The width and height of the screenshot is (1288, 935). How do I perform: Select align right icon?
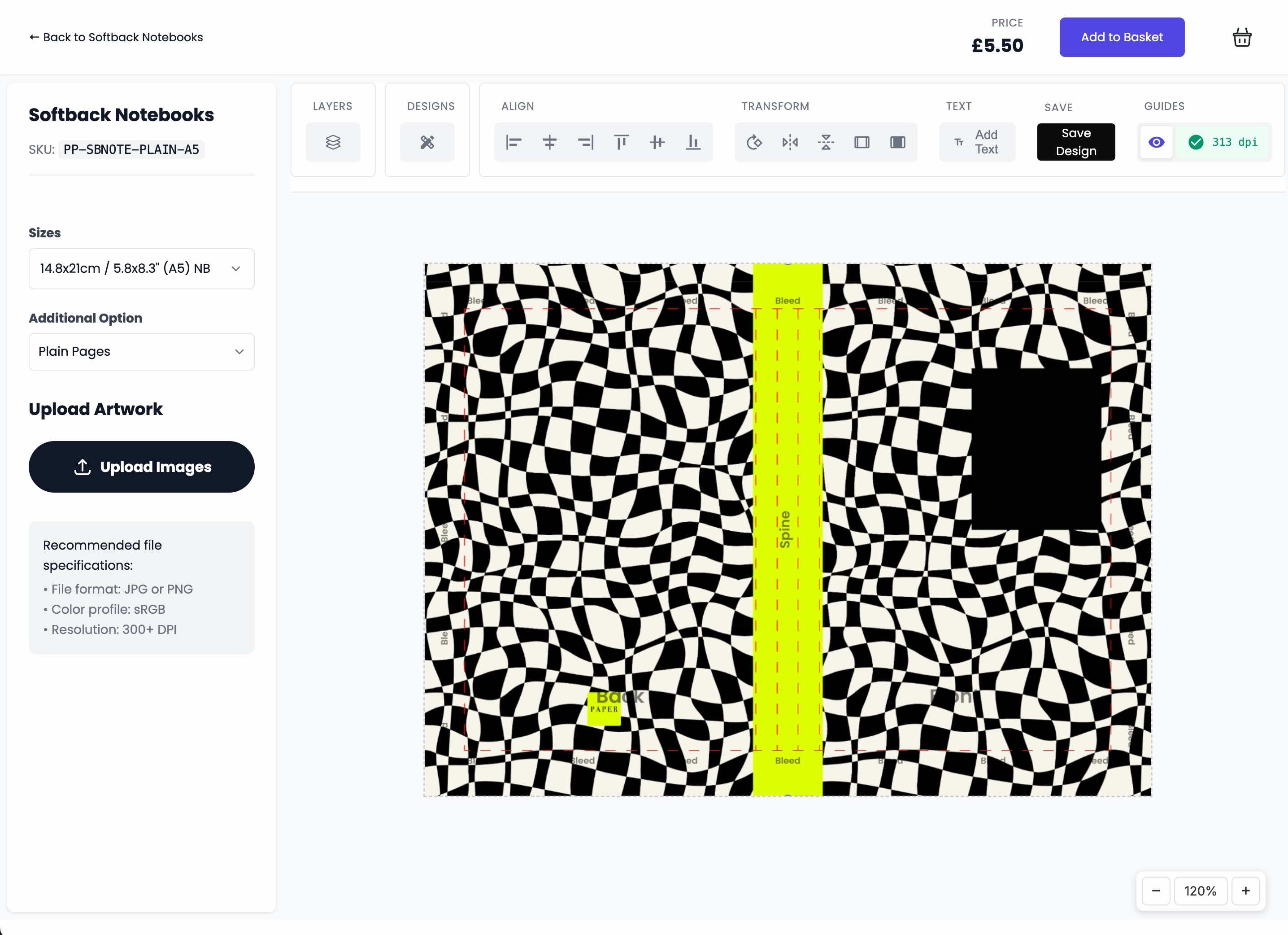(x=586, y=142)
